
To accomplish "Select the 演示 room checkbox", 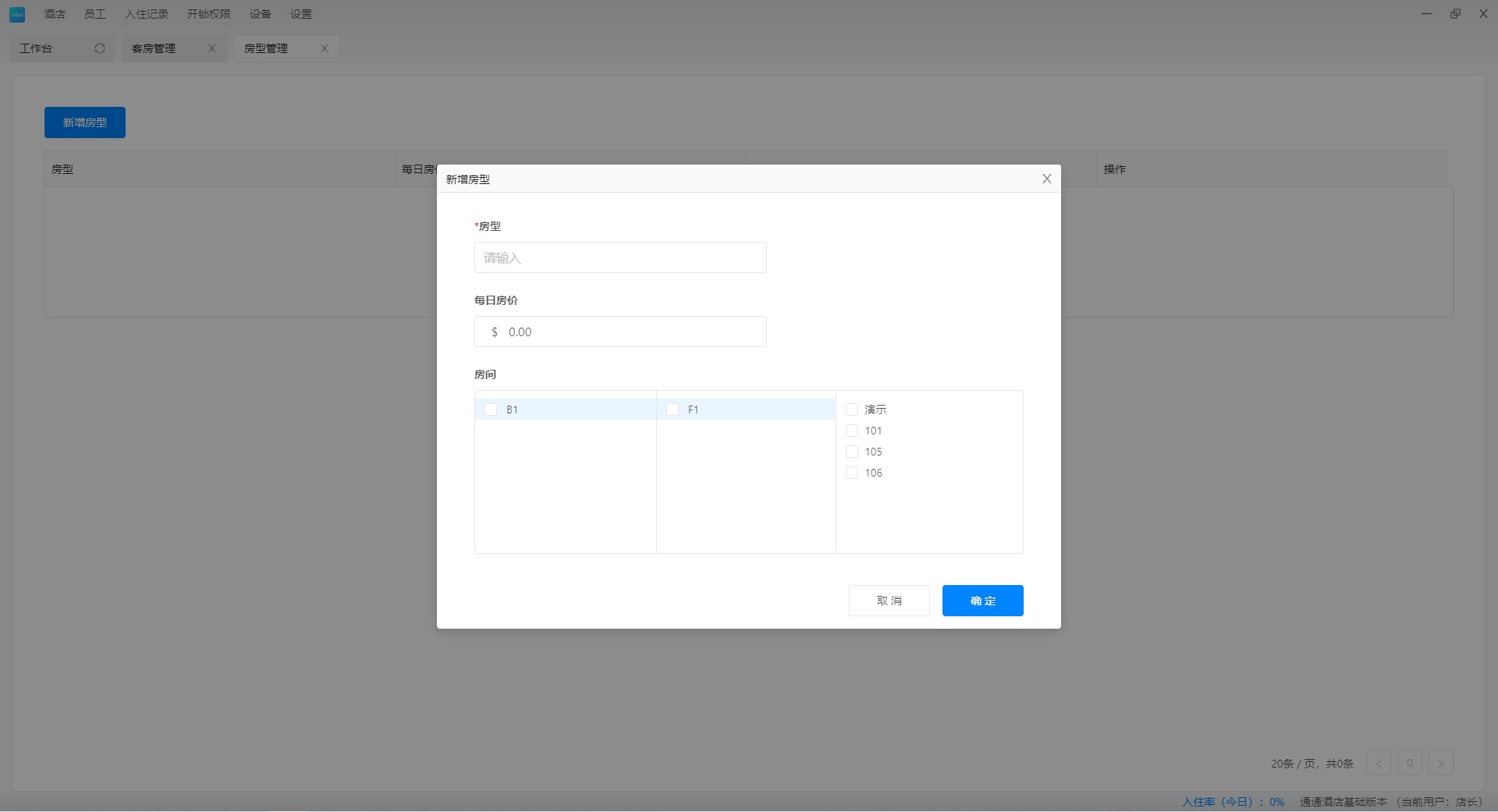I will [x=852, y=410].
